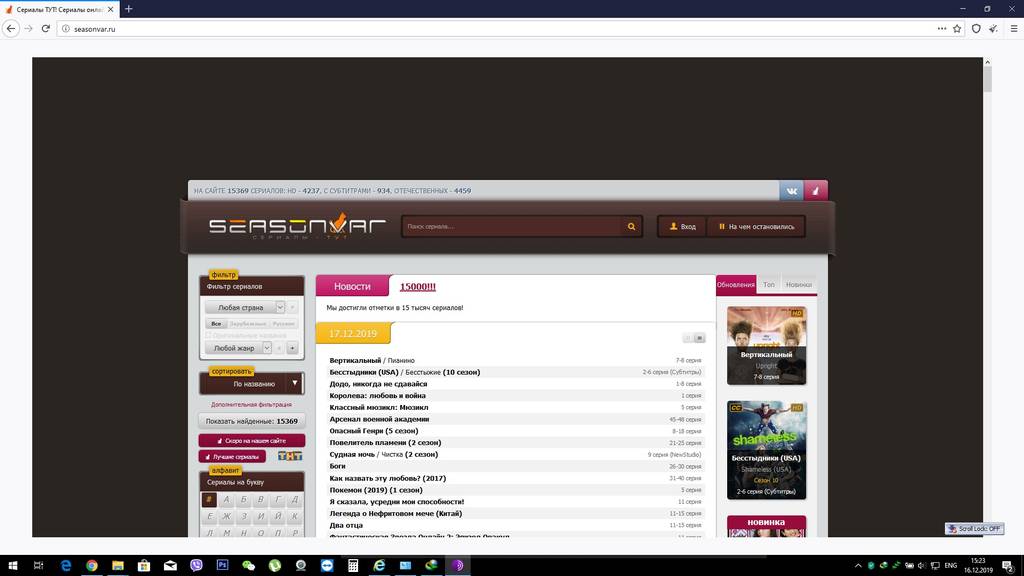This screenshot has height=576, width=1024.
Task: Click the shield icon in browser toolbar
Action: coord(976,29)
